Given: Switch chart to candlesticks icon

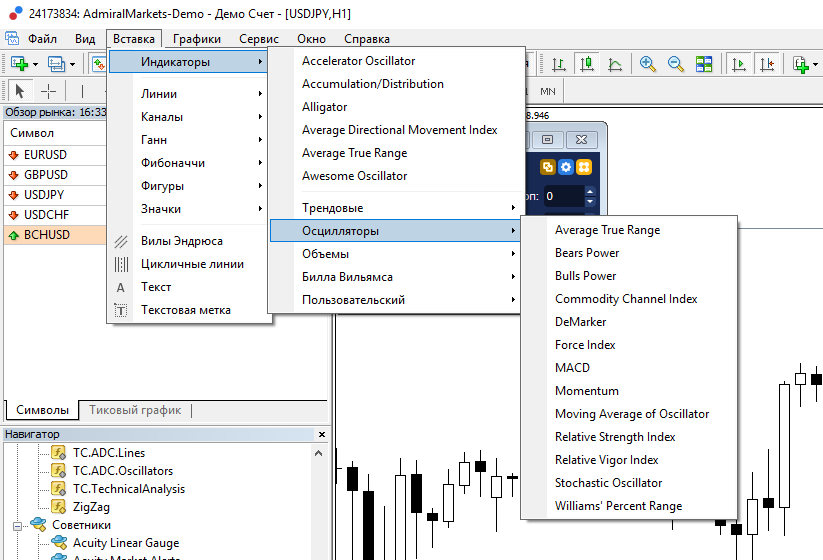Looking at the screenshot, I should pos(587,64).
